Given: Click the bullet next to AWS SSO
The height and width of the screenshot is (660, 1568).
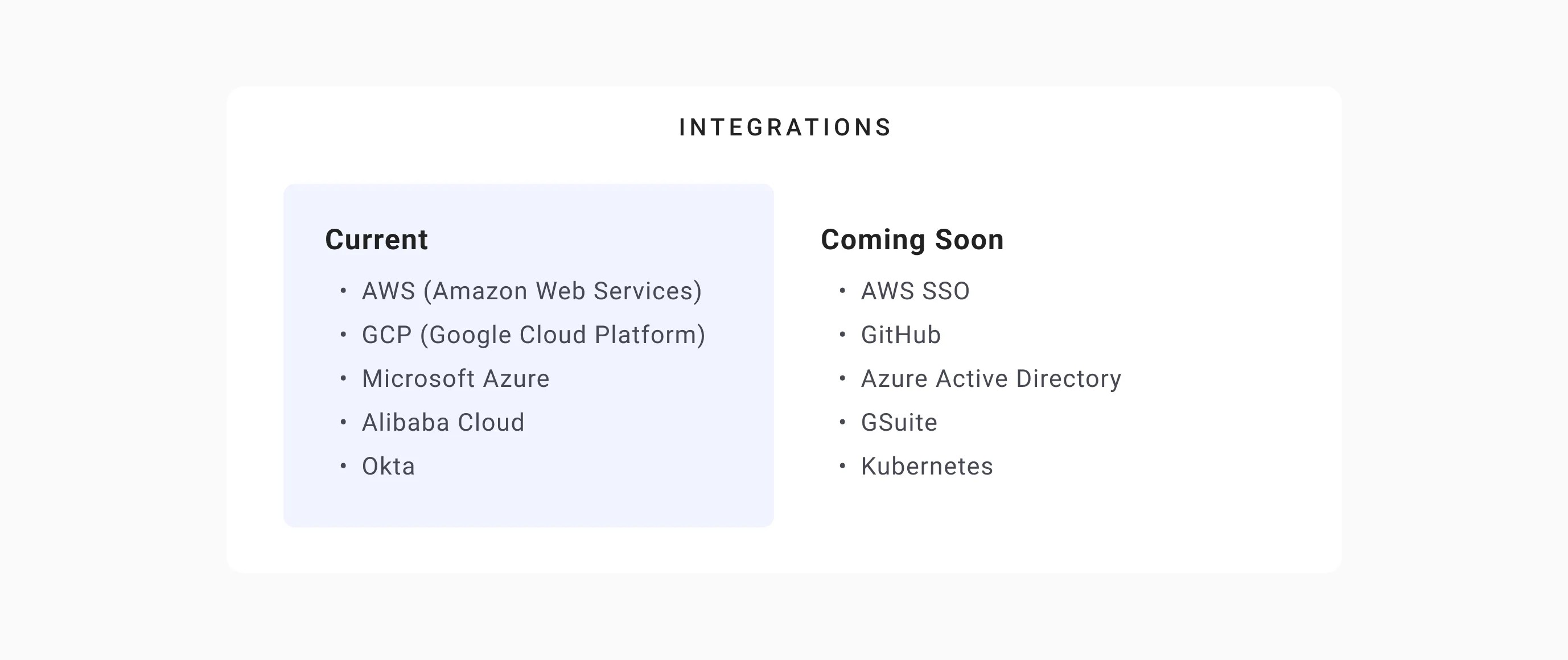Looking at the screenshot, I should (x=842, y=292).
